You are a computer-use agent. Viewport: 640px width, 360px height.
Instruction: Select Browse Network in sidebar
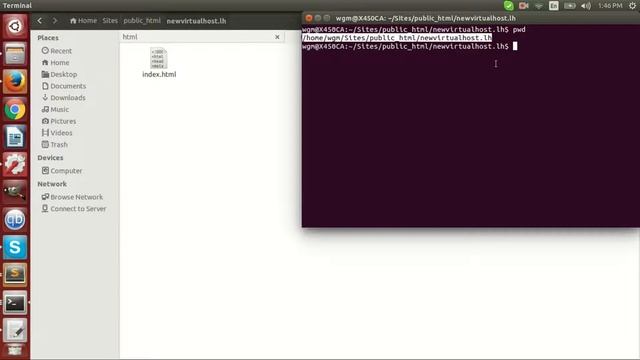tap(72, 197)
